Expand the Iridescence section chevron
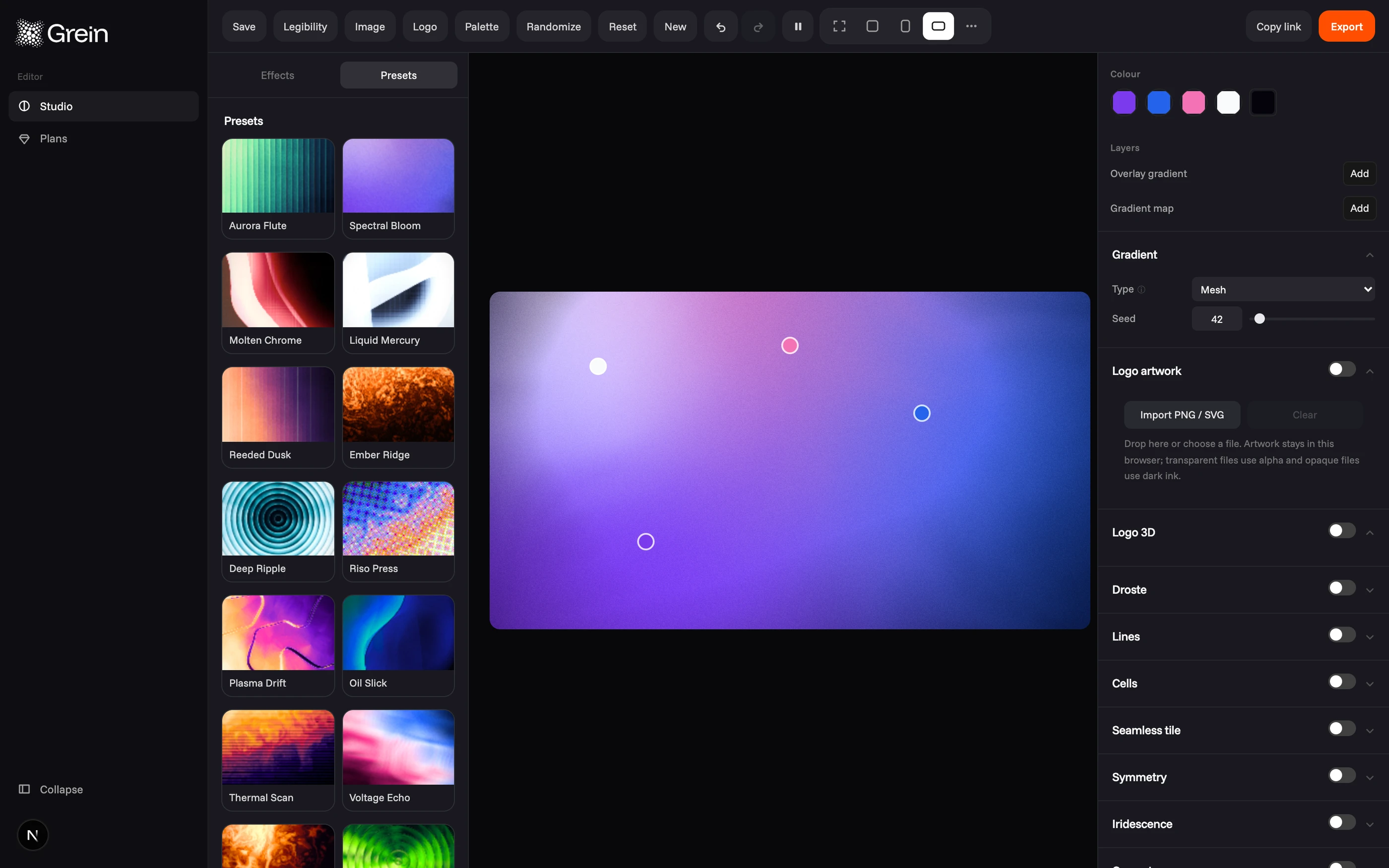This screenshot has width=1389, height=868. point(1370,825)
